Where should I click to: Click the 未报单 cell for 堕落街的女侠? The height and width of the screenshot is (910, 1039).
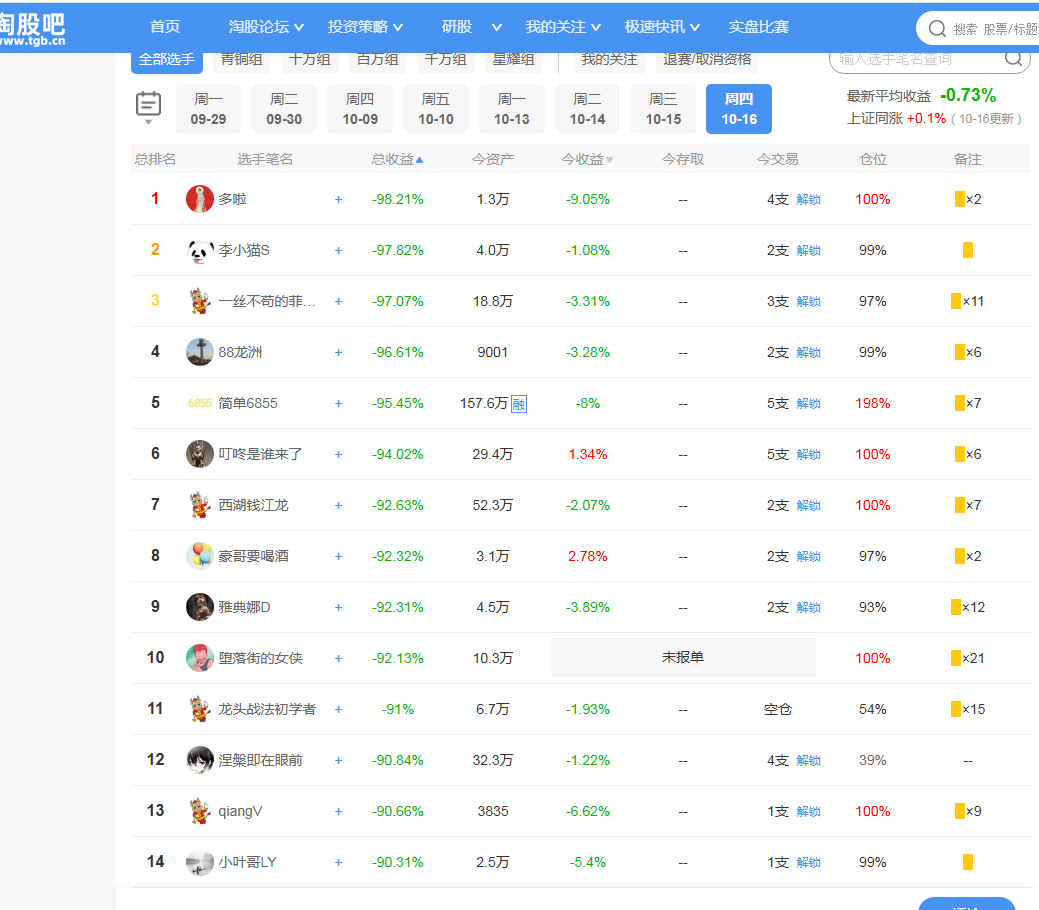[683, 657]
